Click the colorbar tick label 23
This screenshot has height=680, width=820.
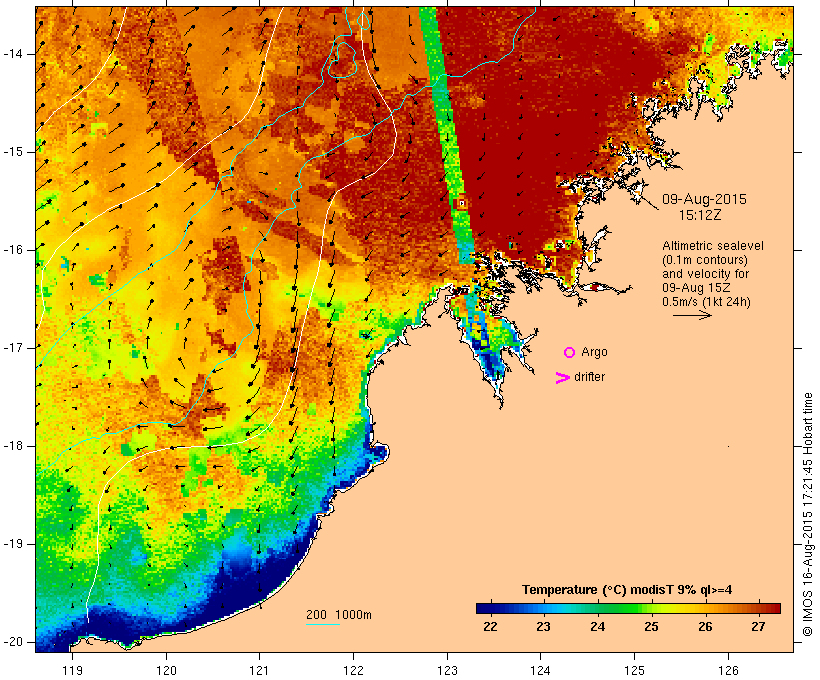pos(543,627)
